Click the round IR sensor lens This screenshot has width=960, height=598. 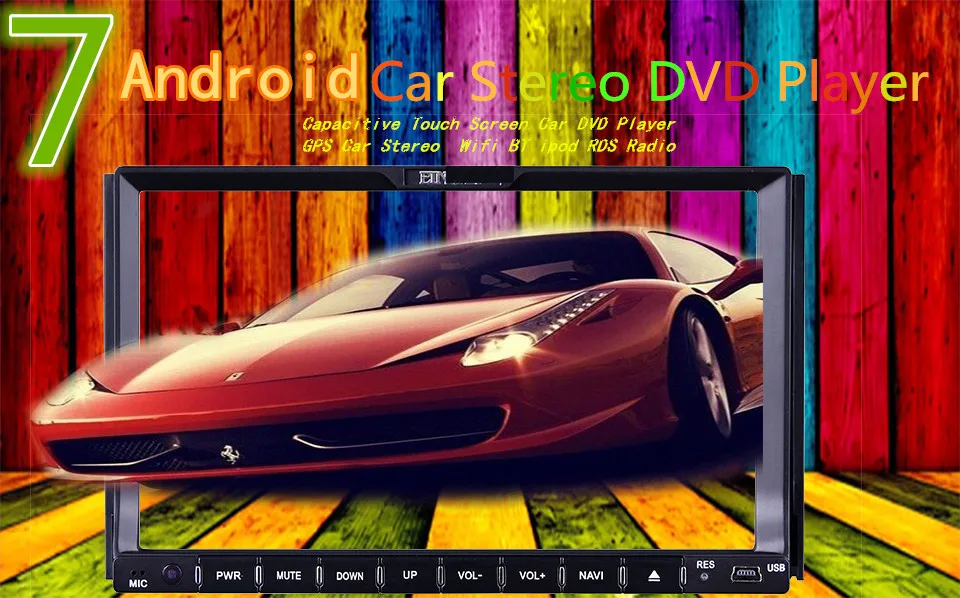[172, 574]
